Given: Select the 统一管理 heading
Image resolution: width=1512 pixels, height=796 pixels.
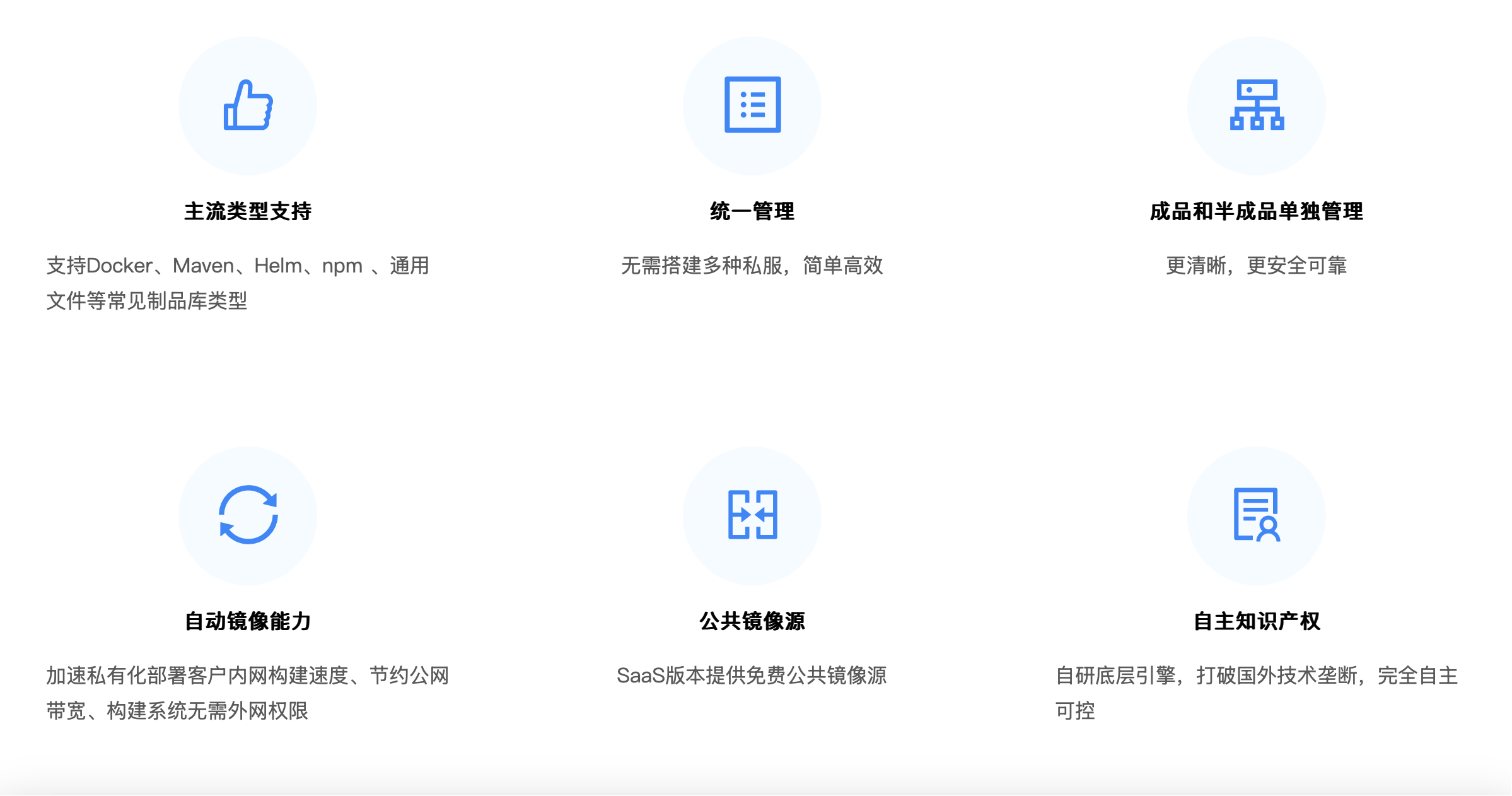Looking at the screenshot, I should pyautogui.click(x=752, y=211).
